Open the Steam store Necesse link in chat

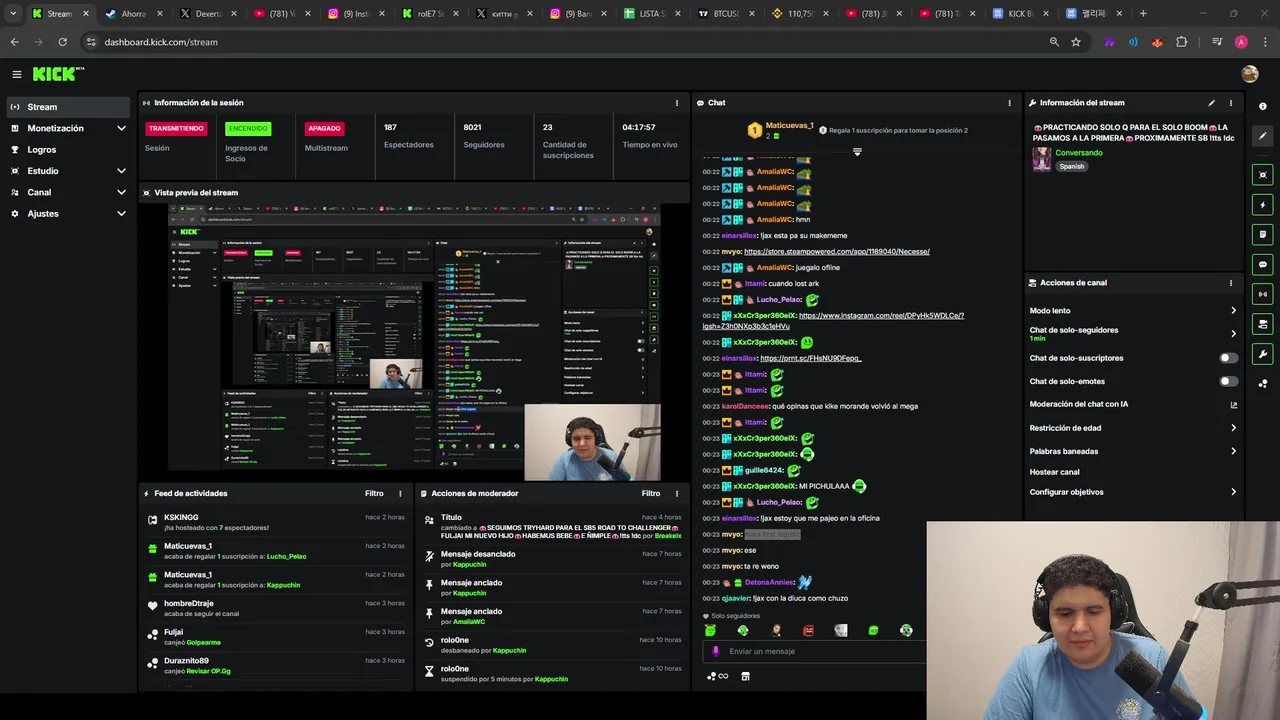[837, 252]
